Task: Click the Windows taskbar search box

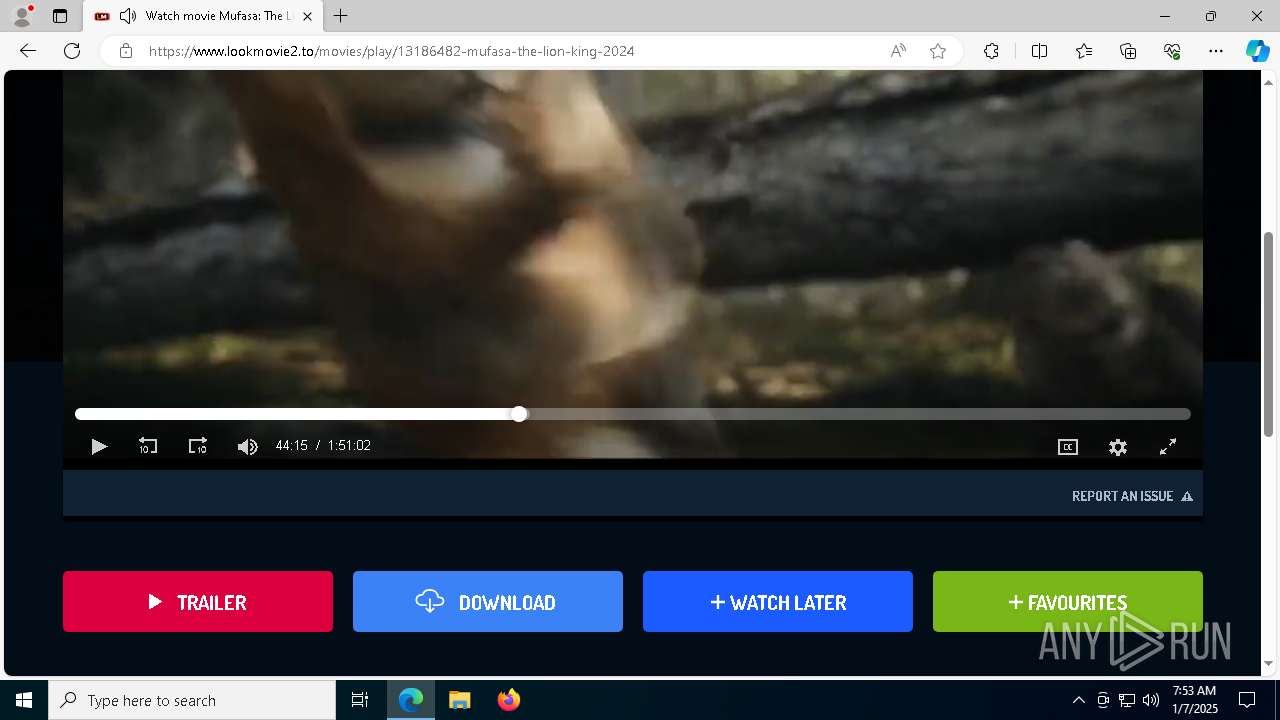Action: [192, 700]
